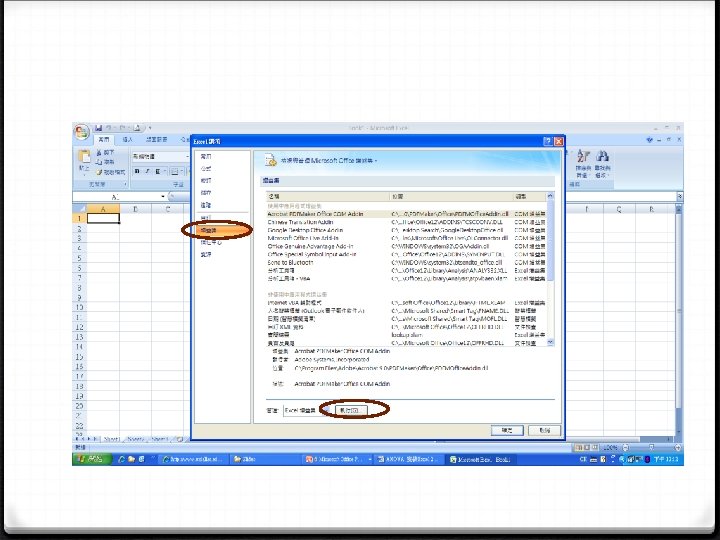The image size is (720, 540).
Task: Select Acrobat PDFMaker Office COM Addin row
Action: (406, 214)
